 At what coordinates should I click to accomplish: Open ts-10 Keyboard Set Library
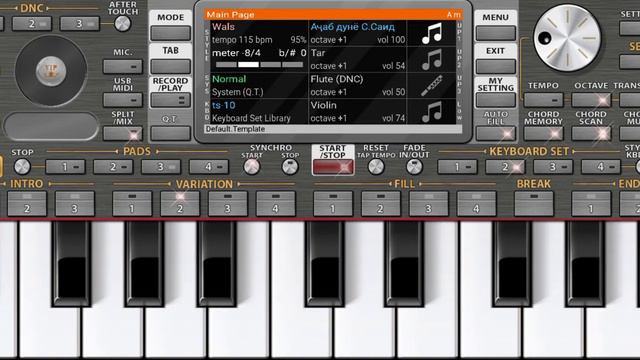pyautogui.click(x=259, y=111)
